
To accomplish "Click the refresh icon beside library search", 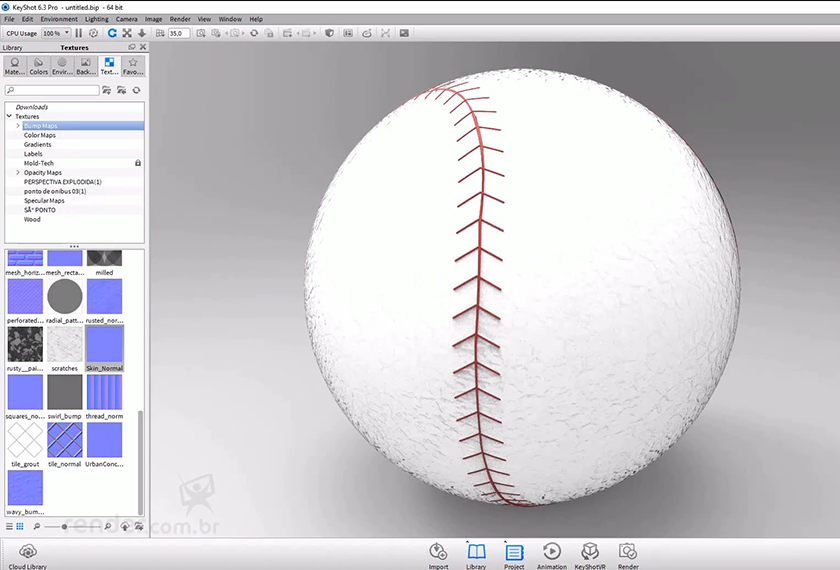I will tap(136, 90).
